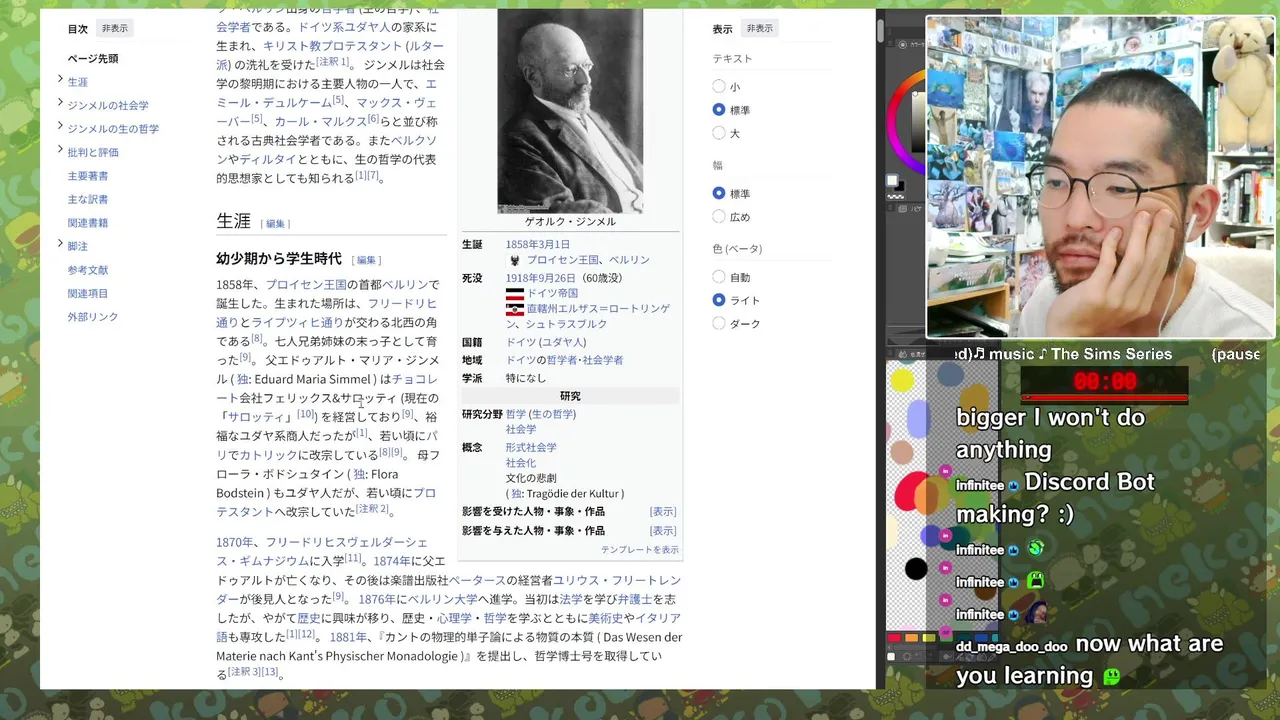The height and width of the screenshot is (720, 1280).
Task: Open the カール・マルクス link
Action: [x=320, y=121]
